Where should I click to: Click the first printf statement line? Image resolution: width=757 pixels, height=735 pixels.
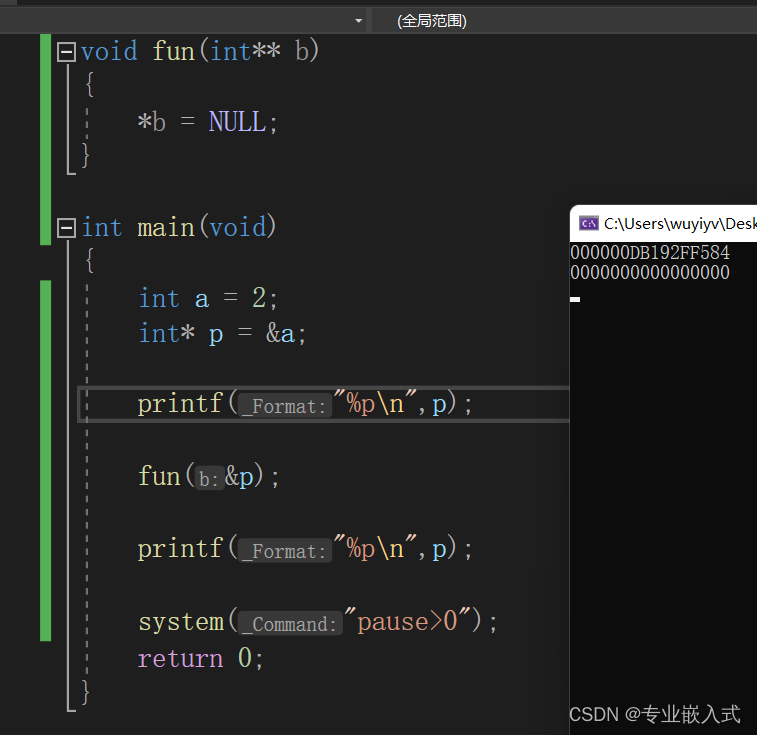pos(305,404)
